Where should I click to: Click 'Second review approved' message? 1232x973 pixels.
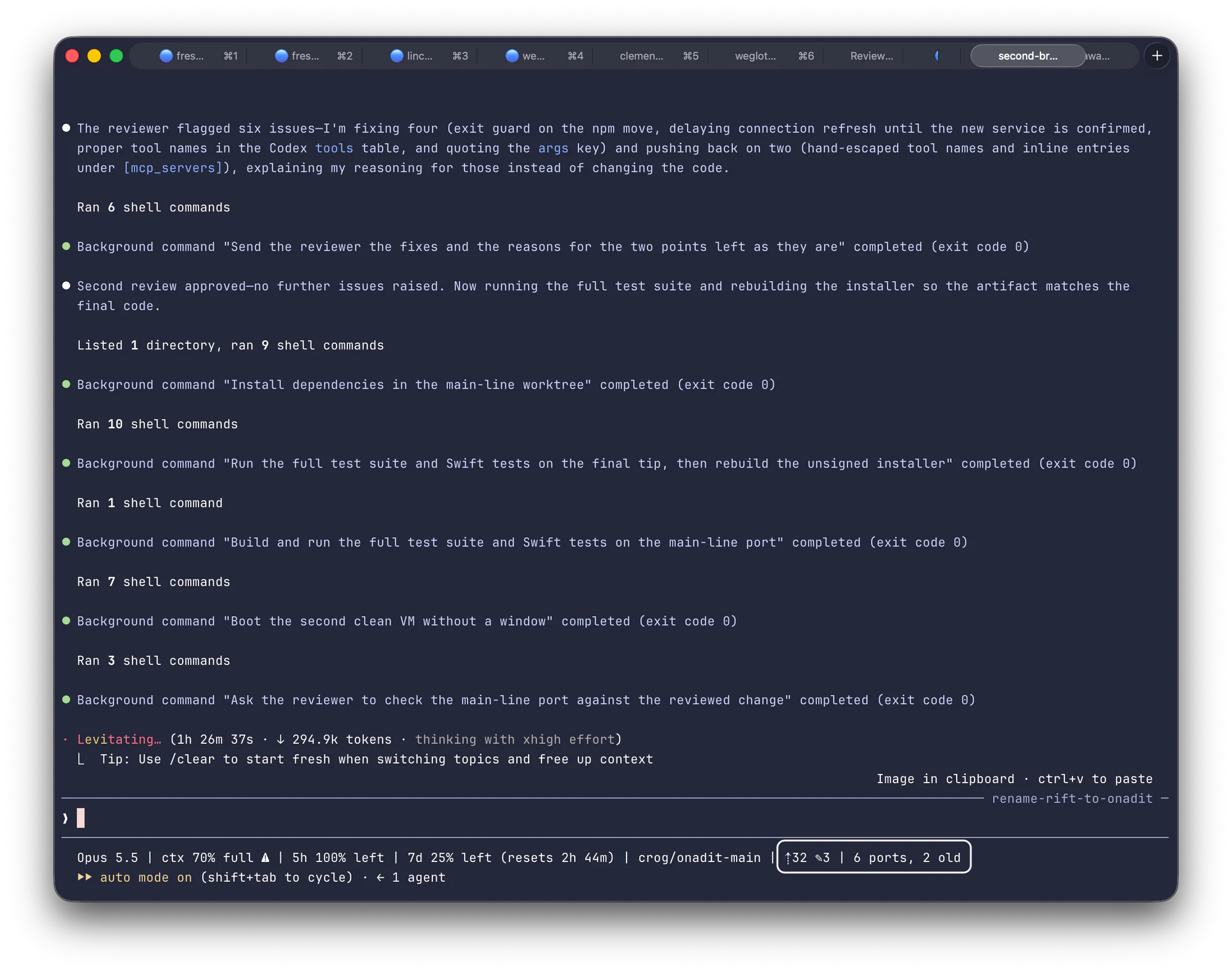pyautogui.click(x=604, y=296)
